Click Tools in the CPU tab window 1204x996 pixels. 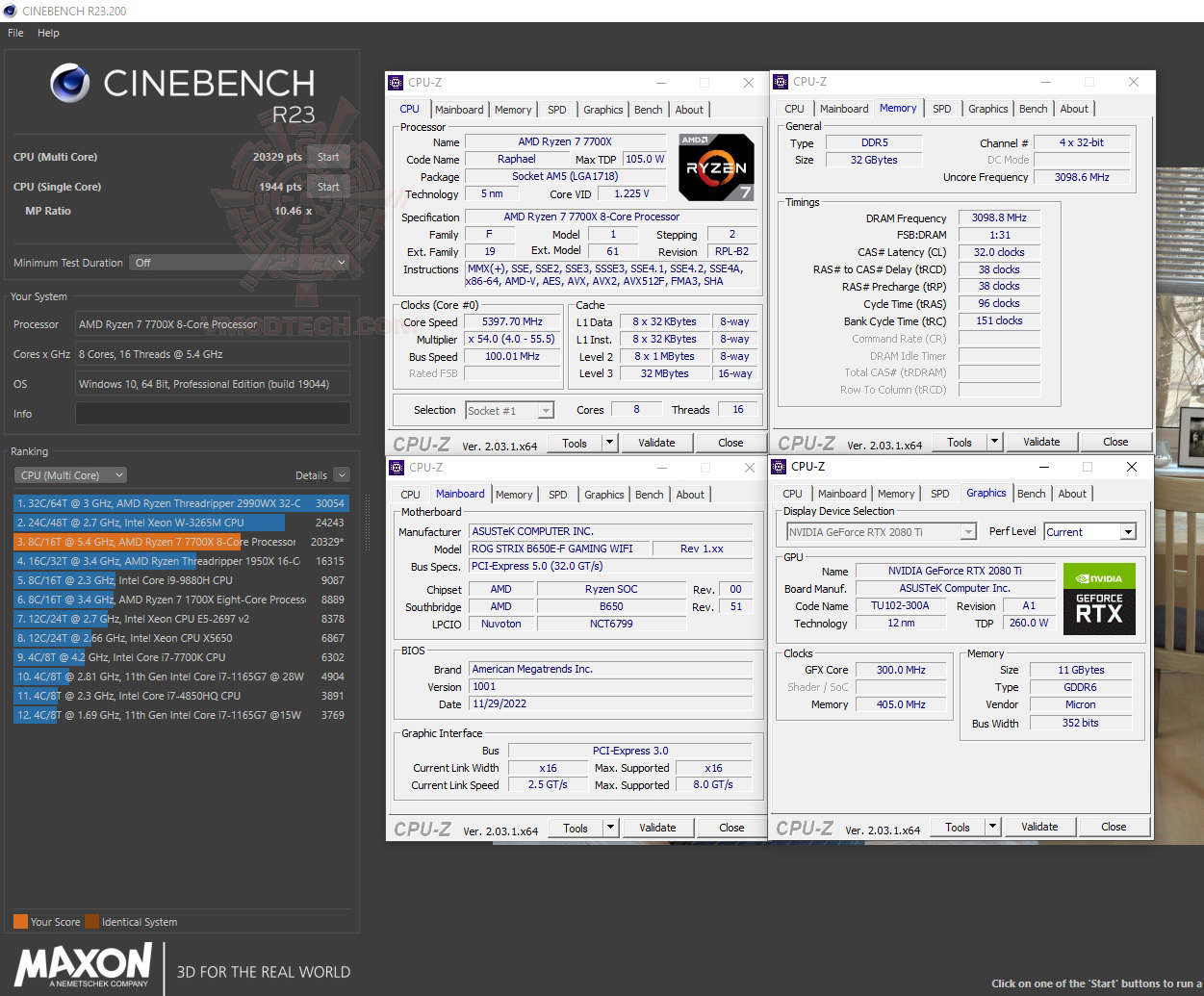click(575, 443)
